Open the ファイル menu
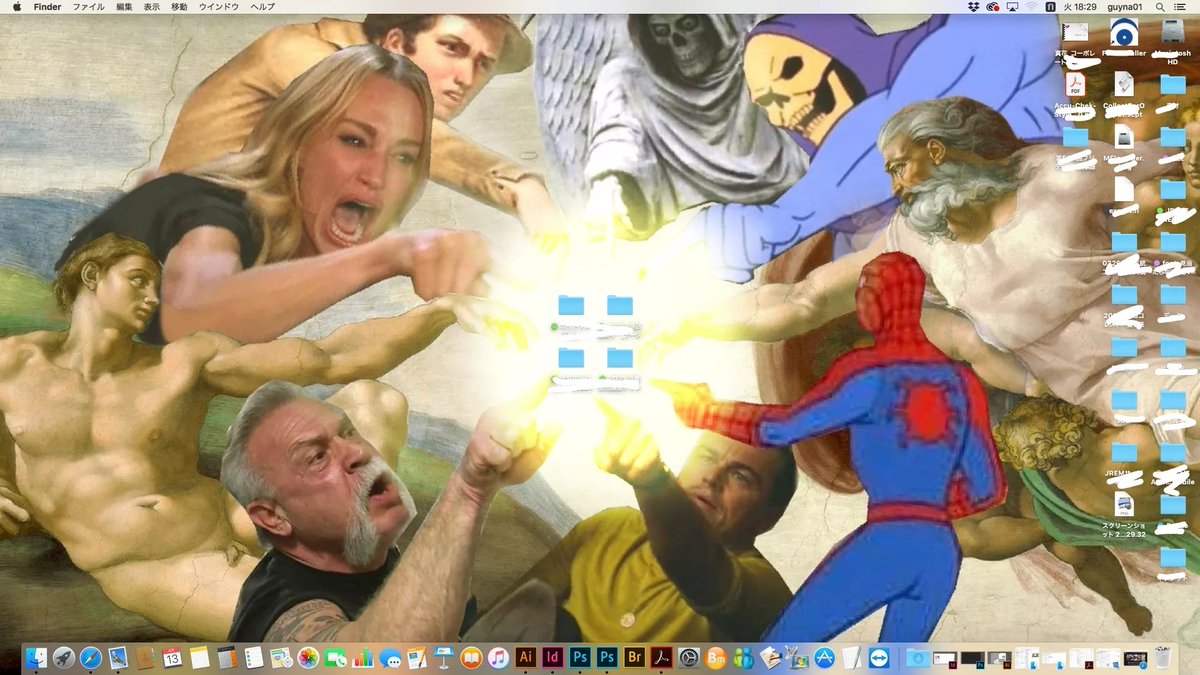This screenshot has height=675, width=1200. tap(88, 7)
